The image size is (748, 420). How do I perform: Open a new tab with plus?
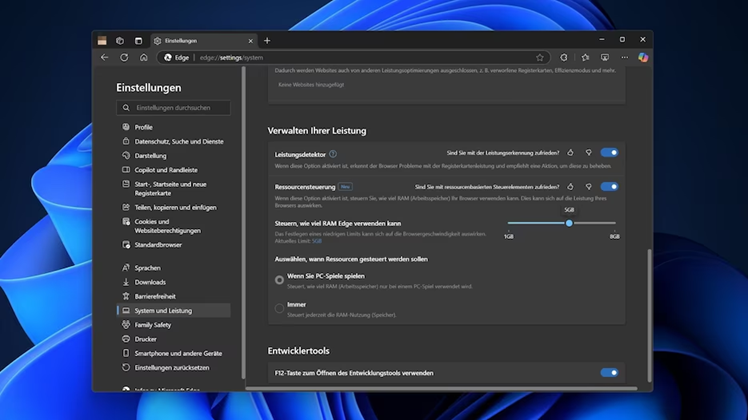tap(267, 41)
